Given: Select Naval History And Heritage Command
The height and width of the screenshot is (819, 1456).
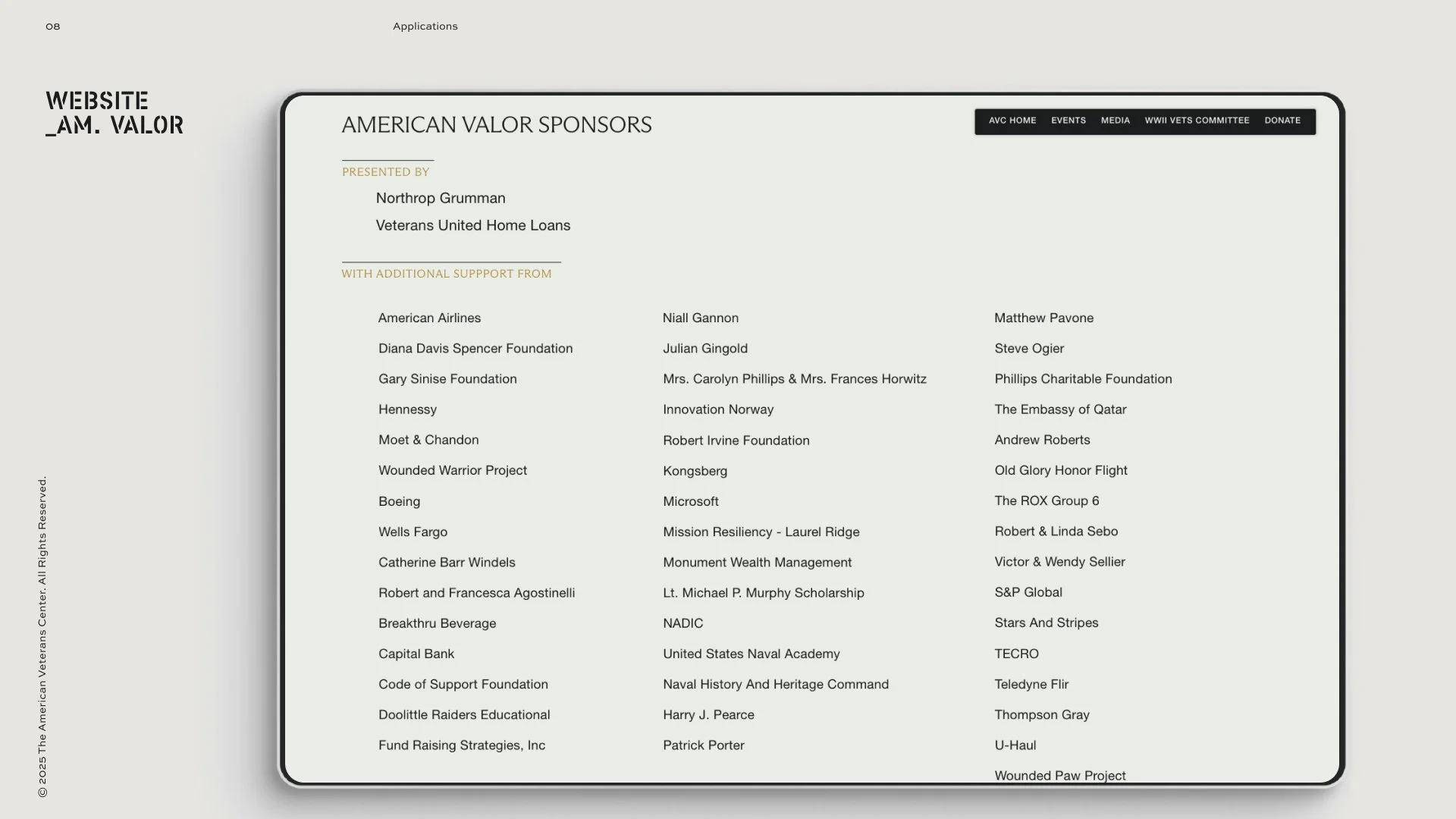Looking at the screenshot, I should (x=776, y=684).
